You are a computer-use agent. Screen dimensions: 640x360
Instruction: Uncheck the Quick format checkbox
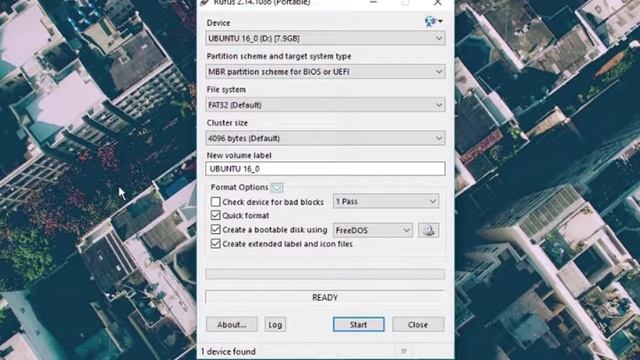coord(216,216)
